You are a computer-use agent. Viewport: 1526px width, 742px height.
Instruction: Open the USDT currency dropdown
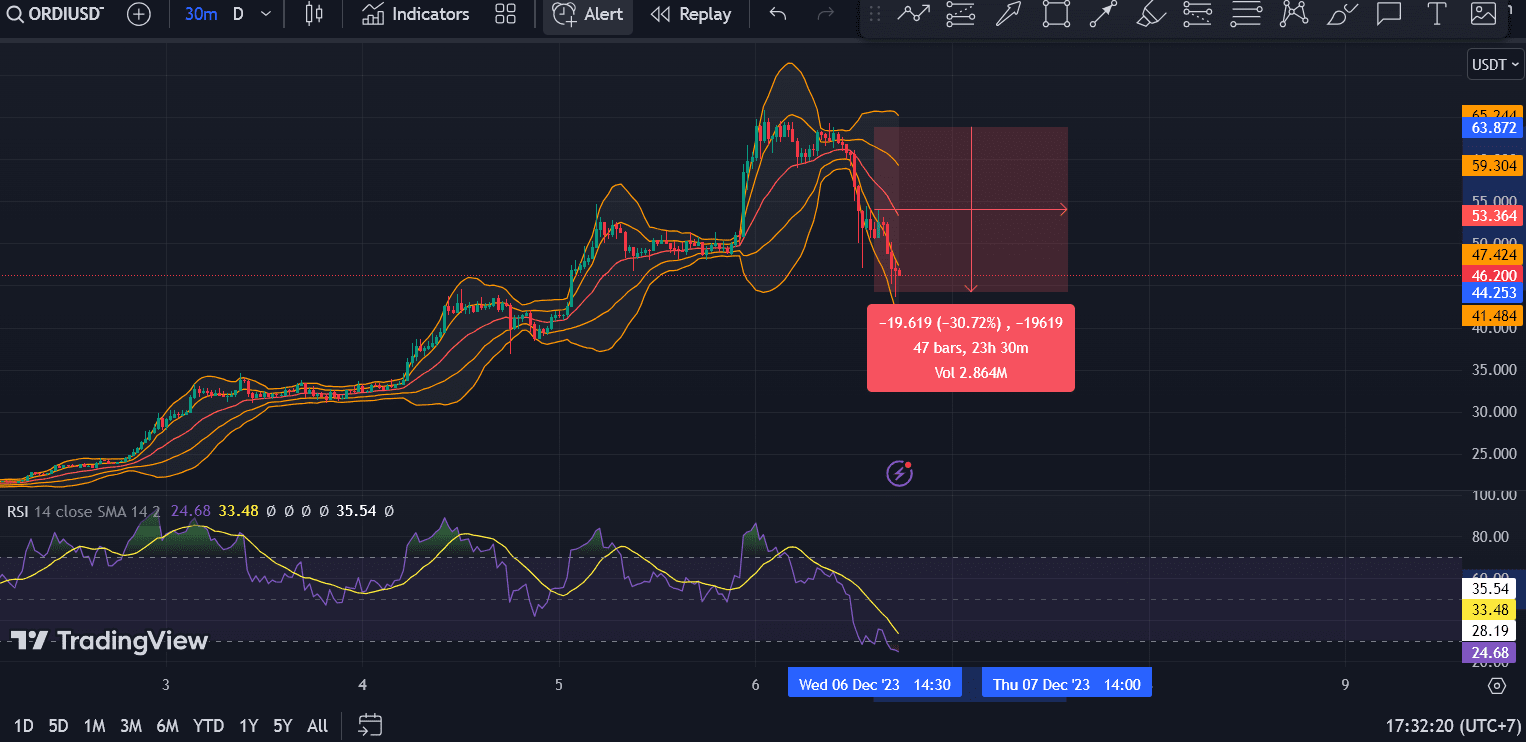click(x=1494, y=64)
